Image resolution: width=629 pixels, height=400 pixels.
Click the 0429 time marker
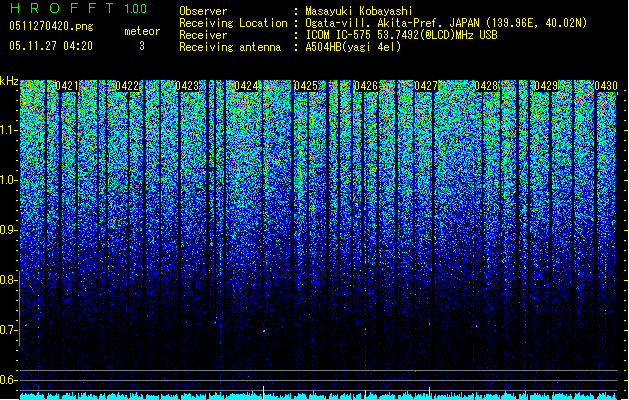tap(546, 86)
